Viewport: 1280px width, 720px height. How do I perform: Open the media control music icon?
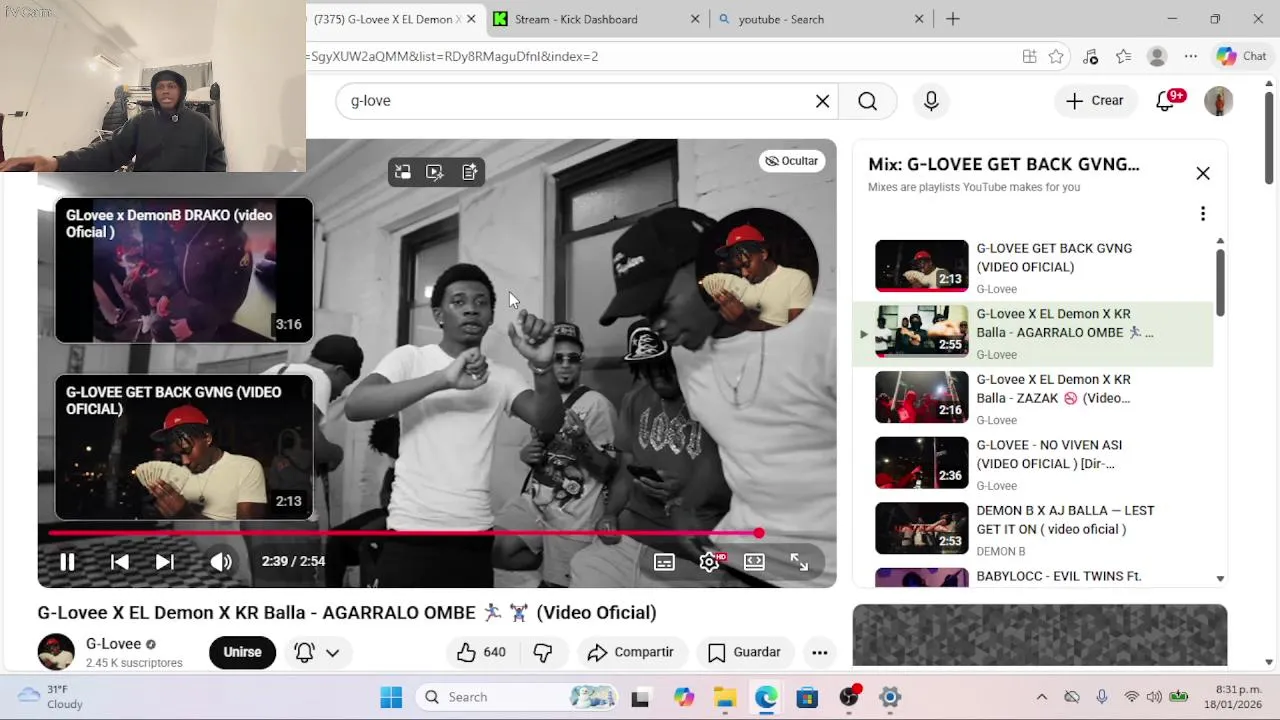click(1090, 57)
